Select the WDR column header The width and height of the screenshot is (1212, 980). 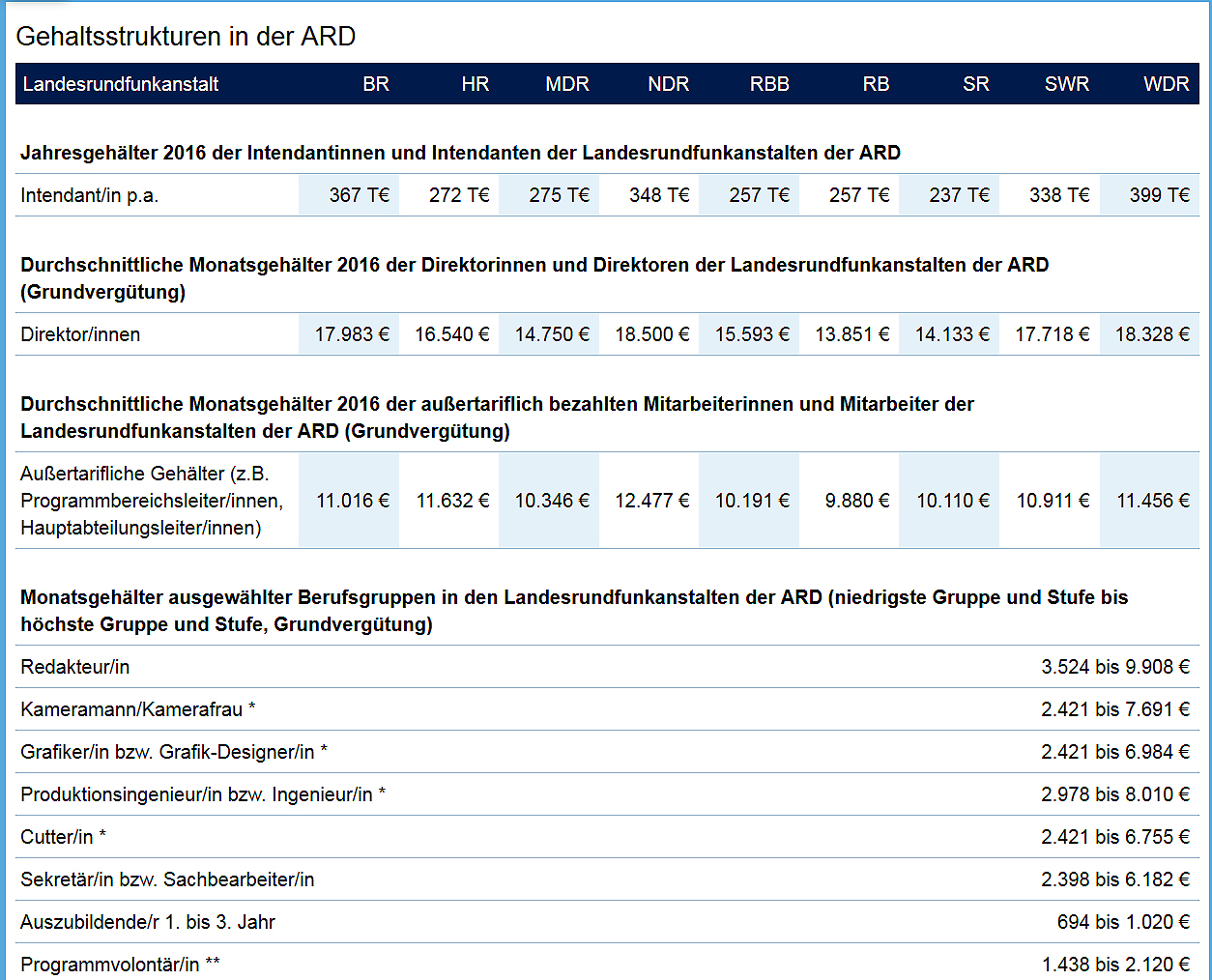1166,84
